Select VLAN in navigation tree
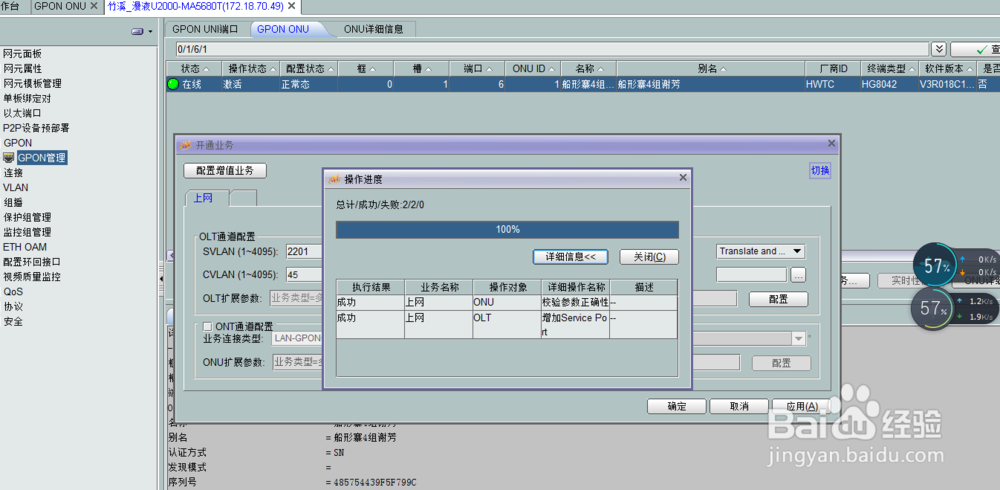Viewport: 1000px width, 490px height. 15,188
